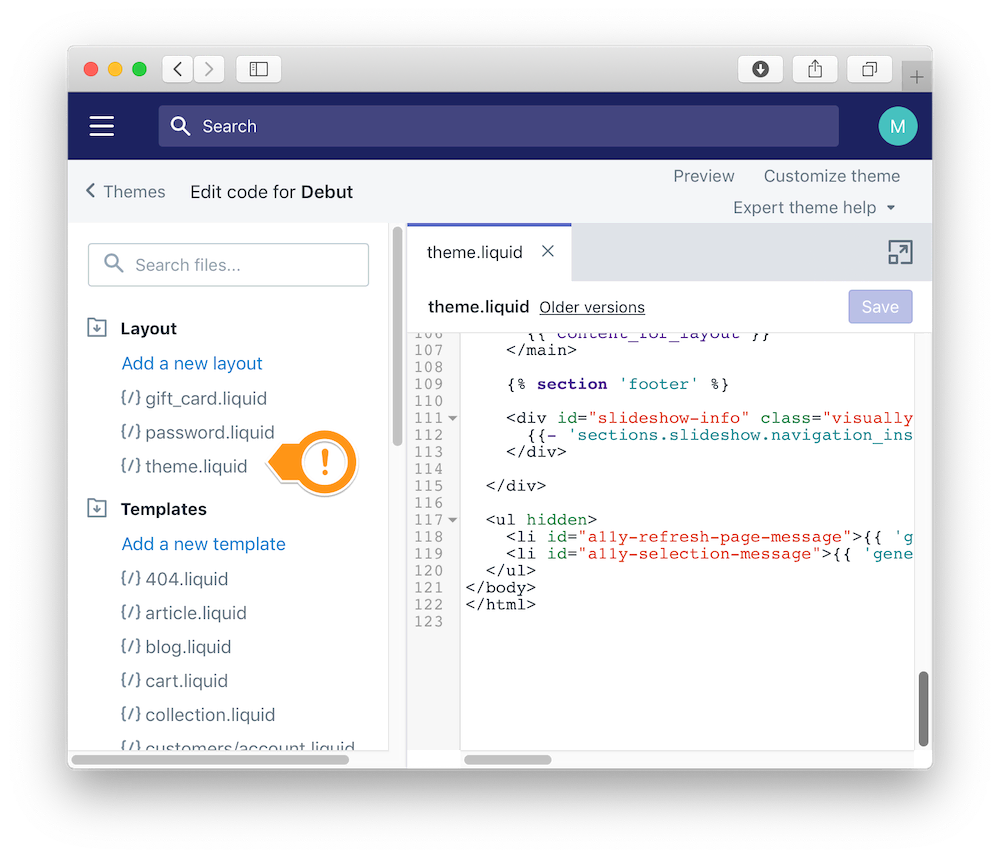
Task: Click the </html> code line
Action: pyautogui.click(x=501, y=605)
